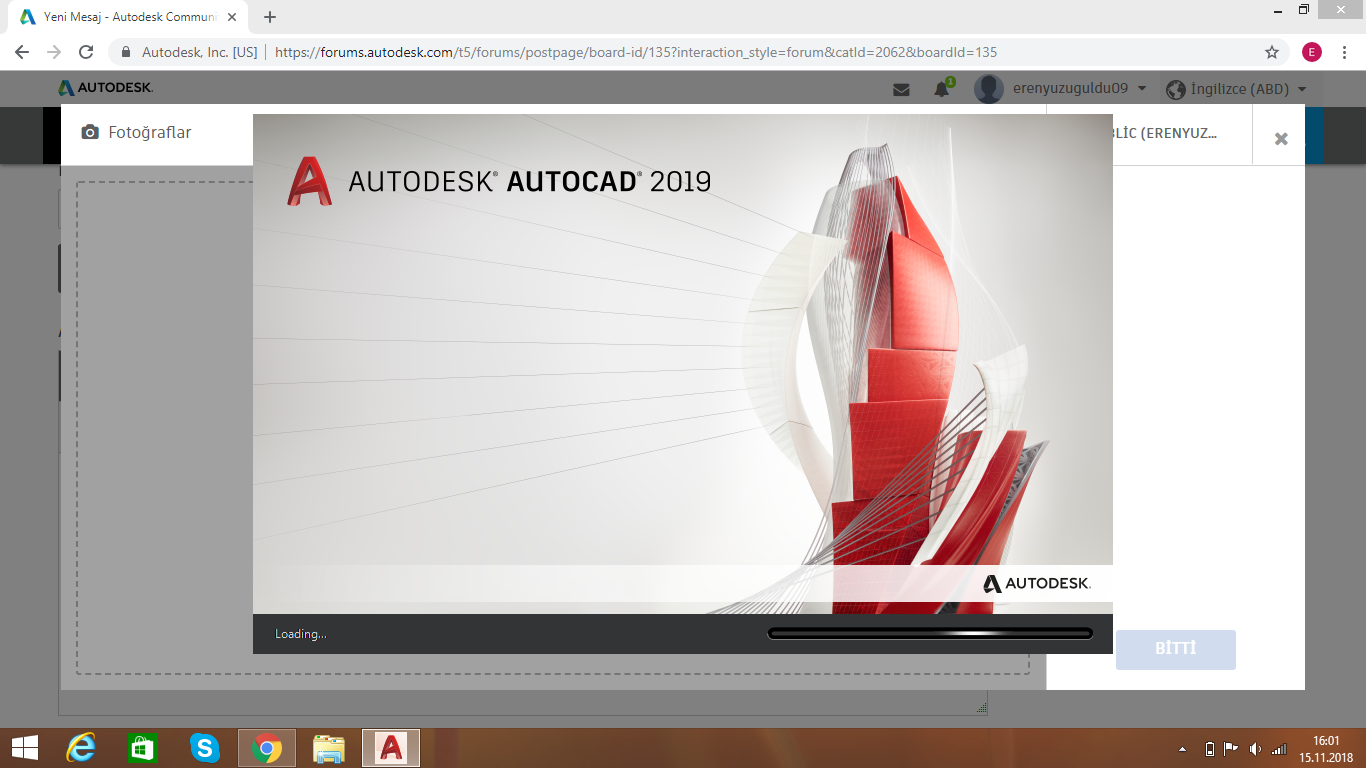
Task: Click the Chrome forward arrow
Action: click(54, 52)
